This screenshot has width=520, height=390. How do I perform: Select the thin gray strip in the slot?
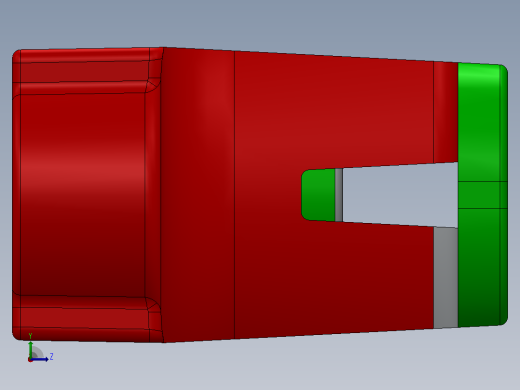pyautogui.click(x=339, y=195)
